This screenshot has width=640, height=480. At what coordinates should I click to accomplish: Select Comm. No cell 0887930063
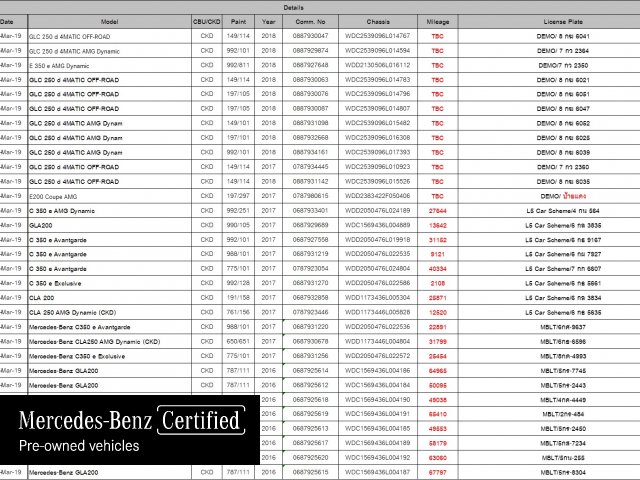pos(310,80)
